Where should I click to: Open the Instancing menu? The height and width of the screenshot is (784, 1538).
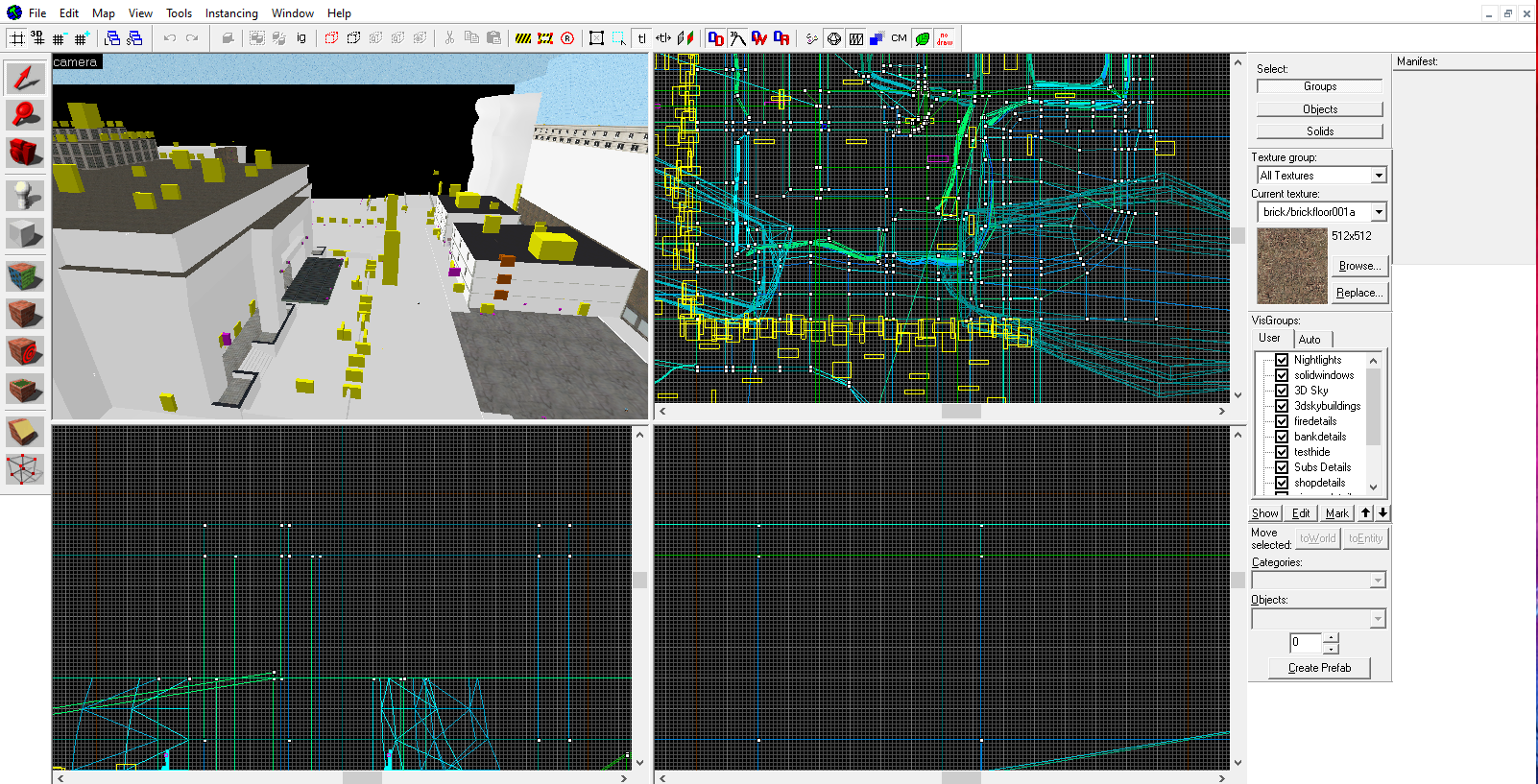click(231, 13)
